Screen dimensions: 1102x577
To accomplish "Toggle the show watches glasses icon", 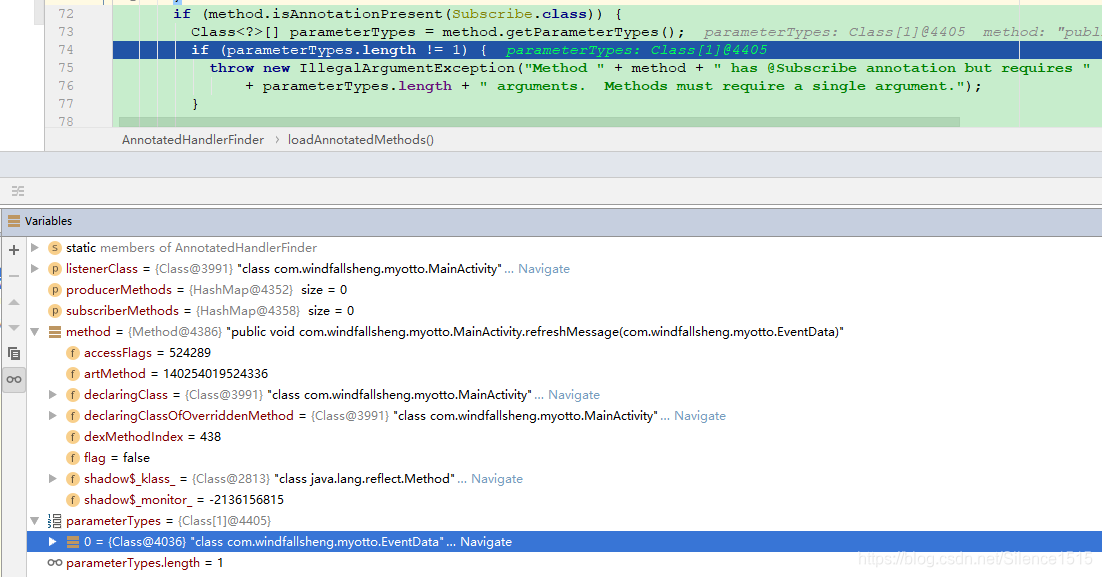I will coord(13,380).
